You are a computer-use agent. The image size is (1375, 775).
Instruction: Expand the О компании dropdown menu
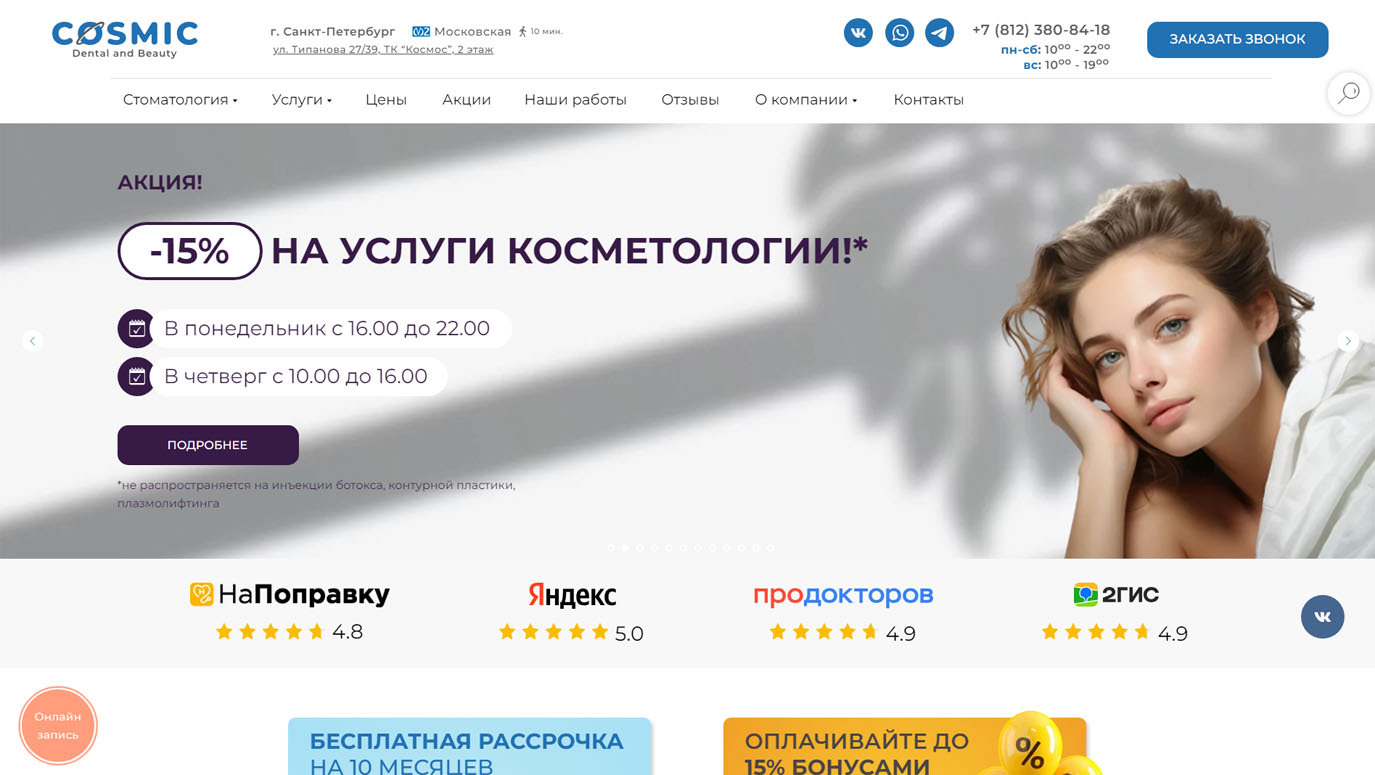point(806,100)
